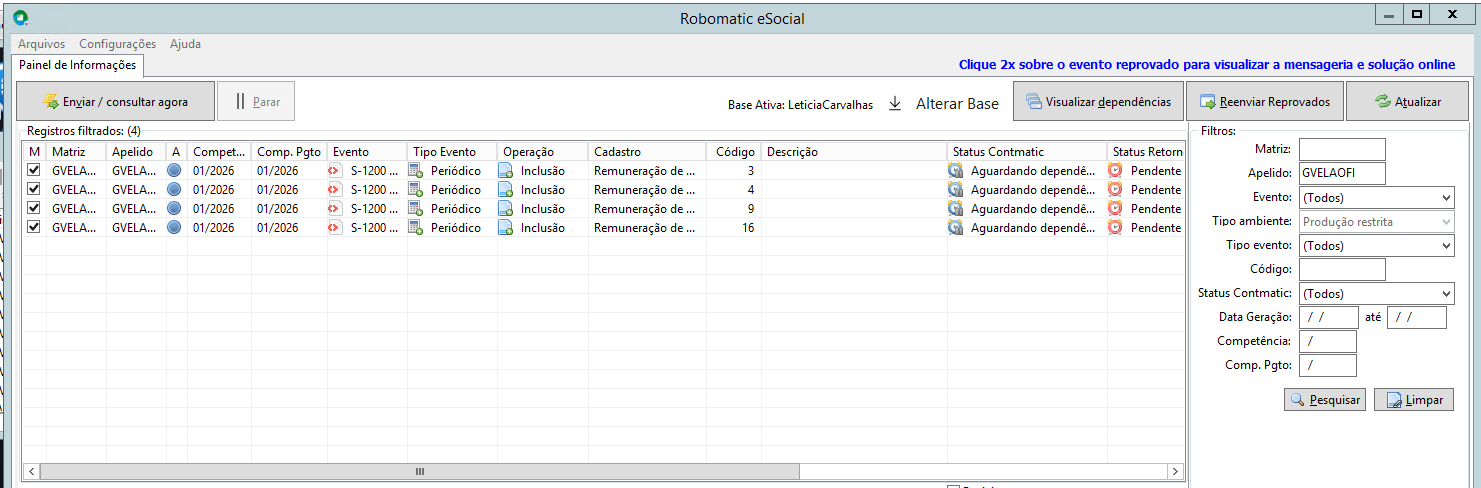The image size is (1481, 488).
Task: Click Aguardando dependência status icon, Código 4 row
Action: [x=956, y=189]
